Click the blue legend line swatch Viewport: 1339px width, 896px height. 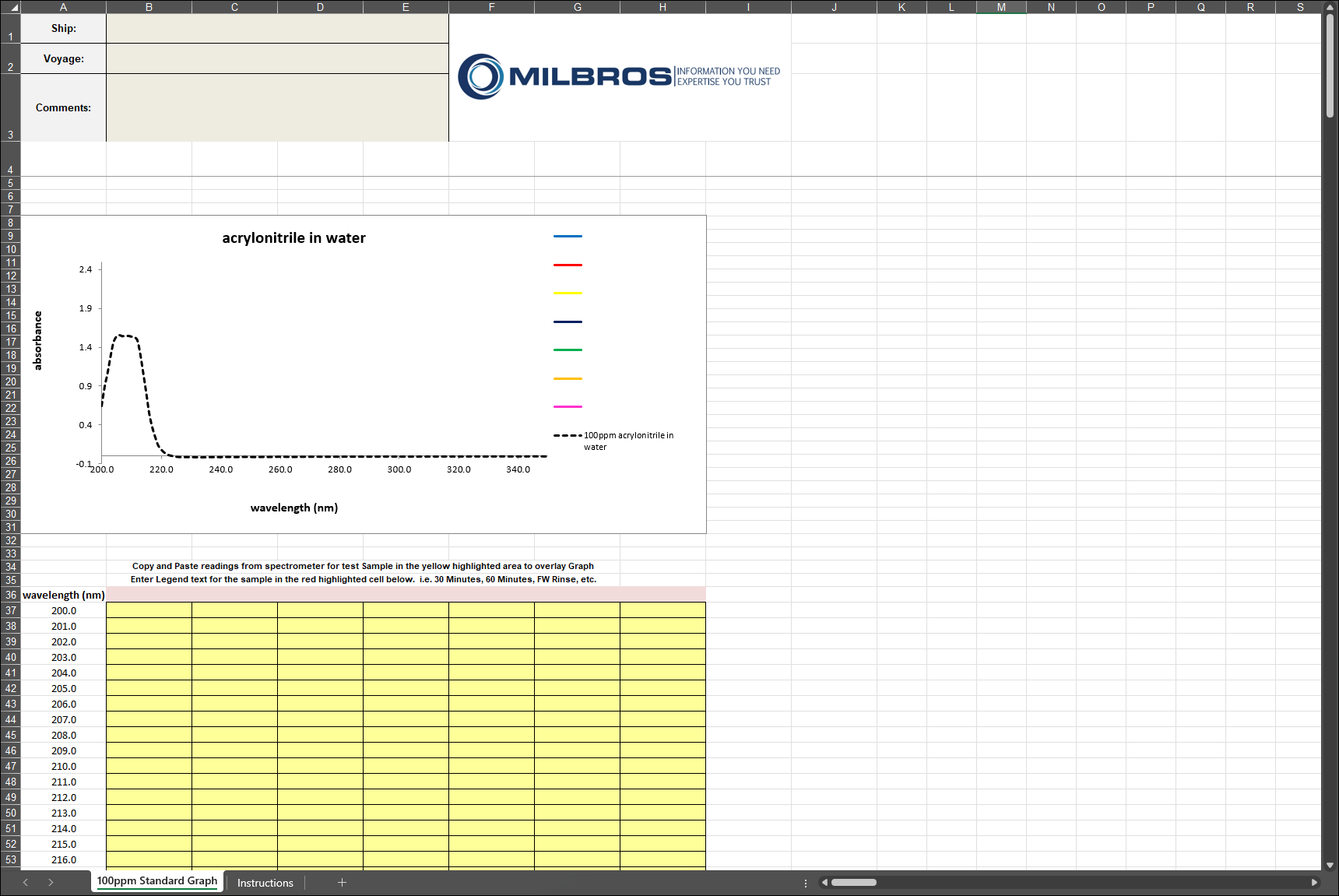[x=568, y=236]
